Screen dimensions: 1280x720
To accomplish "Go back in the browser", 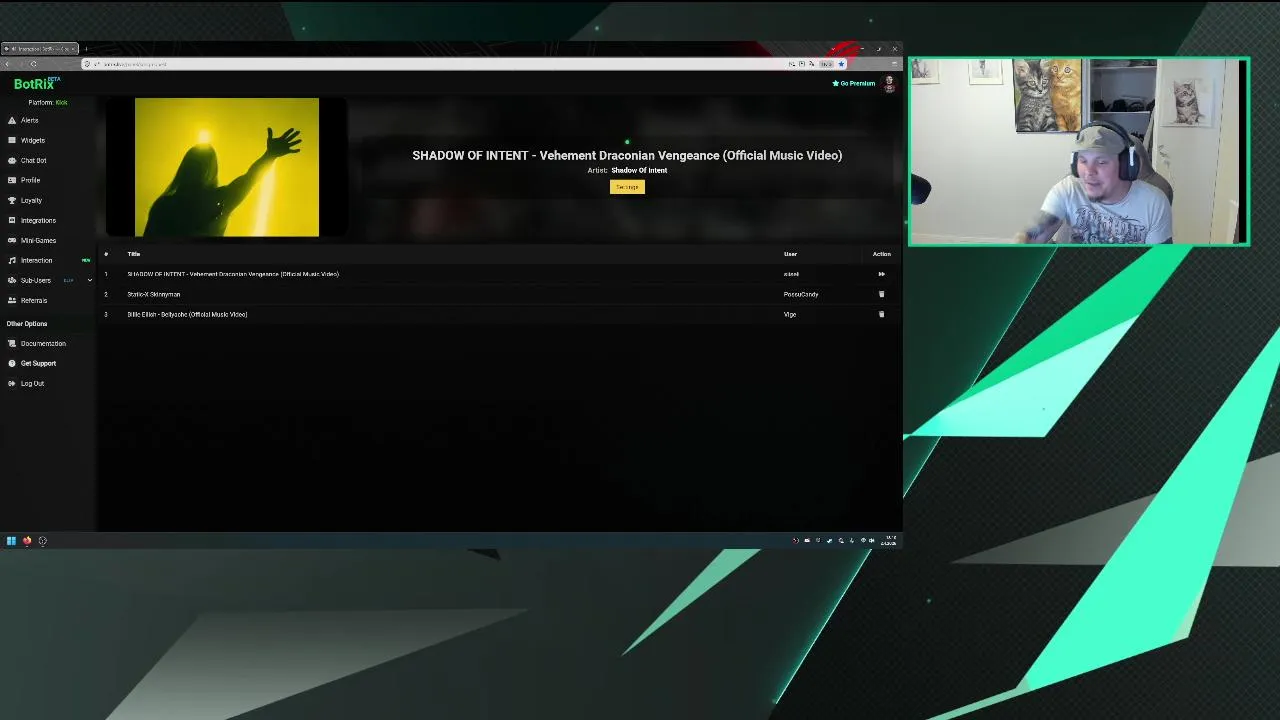I will click(8, 64).
